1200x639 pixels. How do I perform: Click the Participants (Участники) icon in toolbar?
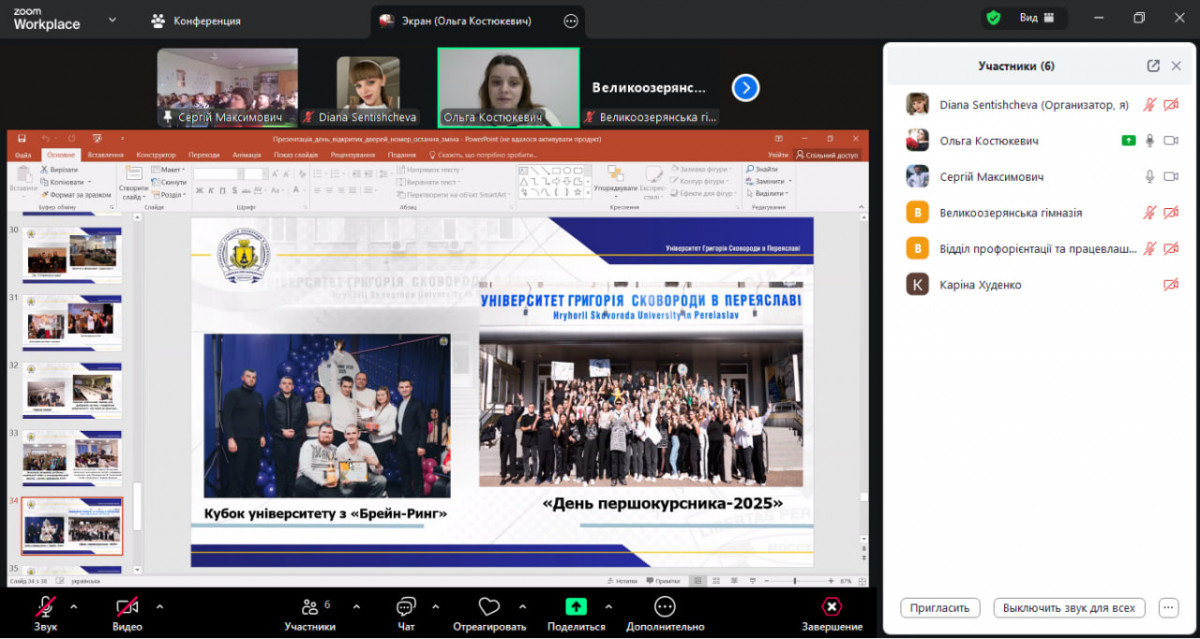pos(309,606)
